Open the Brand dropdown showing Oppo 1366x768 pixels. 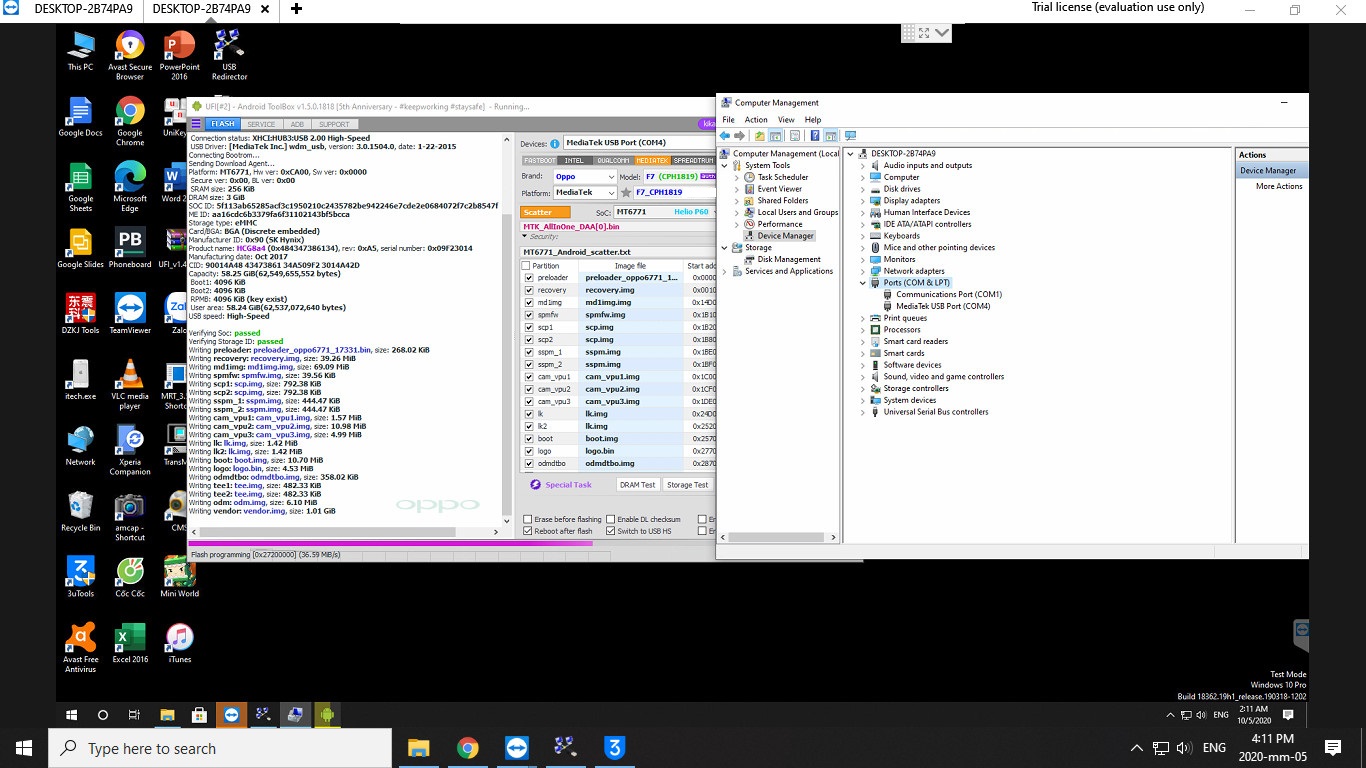click(x=583, y=177)
